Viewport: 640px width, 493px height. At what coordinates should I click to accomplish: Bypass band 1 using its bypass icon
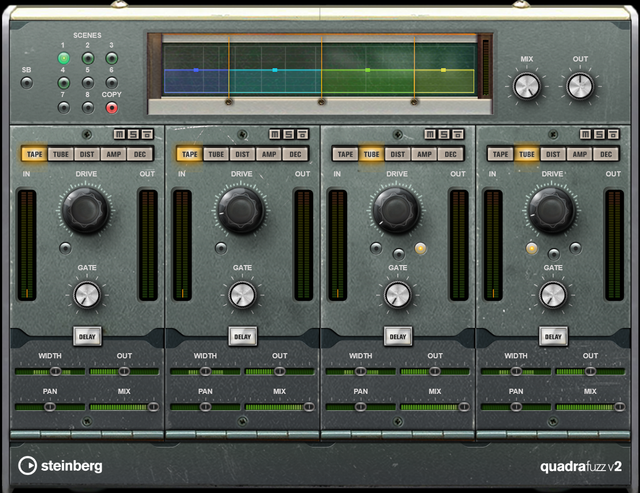click(x=147, y=134)
